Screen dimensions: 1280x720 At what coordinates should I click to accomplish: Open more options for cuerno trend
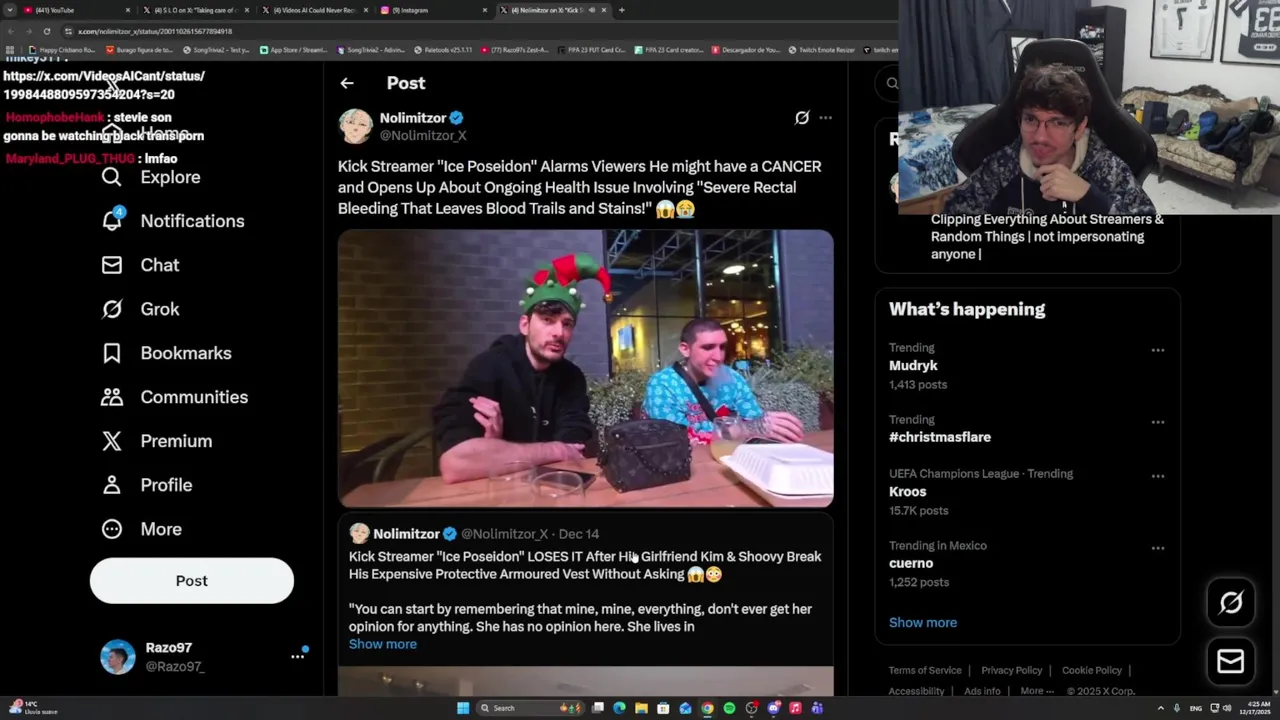(x=1157, y=548)
